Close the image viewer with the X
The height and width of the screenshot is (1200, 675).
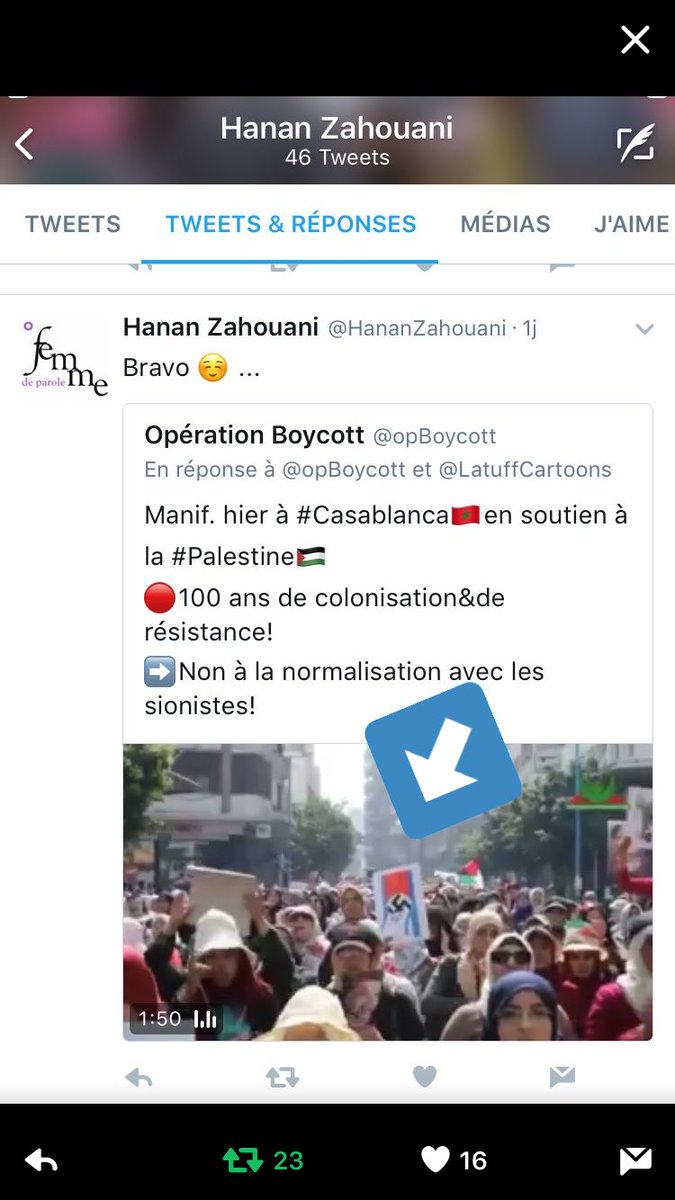tap(635, 40)
